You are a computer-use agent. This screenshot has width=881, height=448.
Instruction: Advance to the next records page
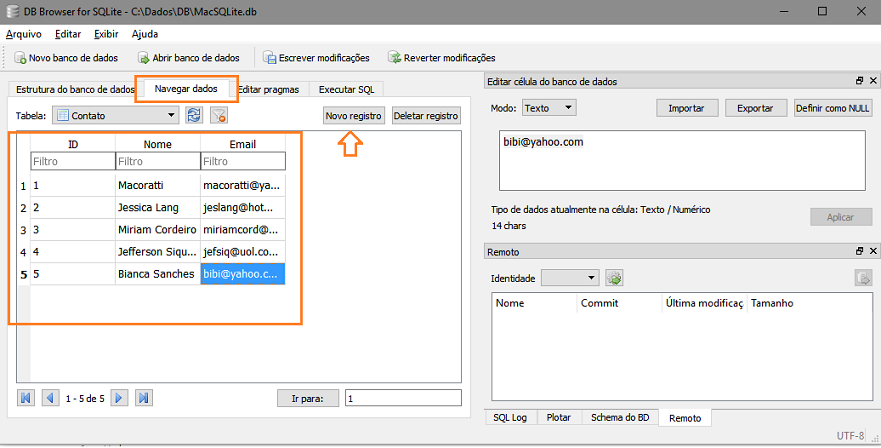[119, 398]
